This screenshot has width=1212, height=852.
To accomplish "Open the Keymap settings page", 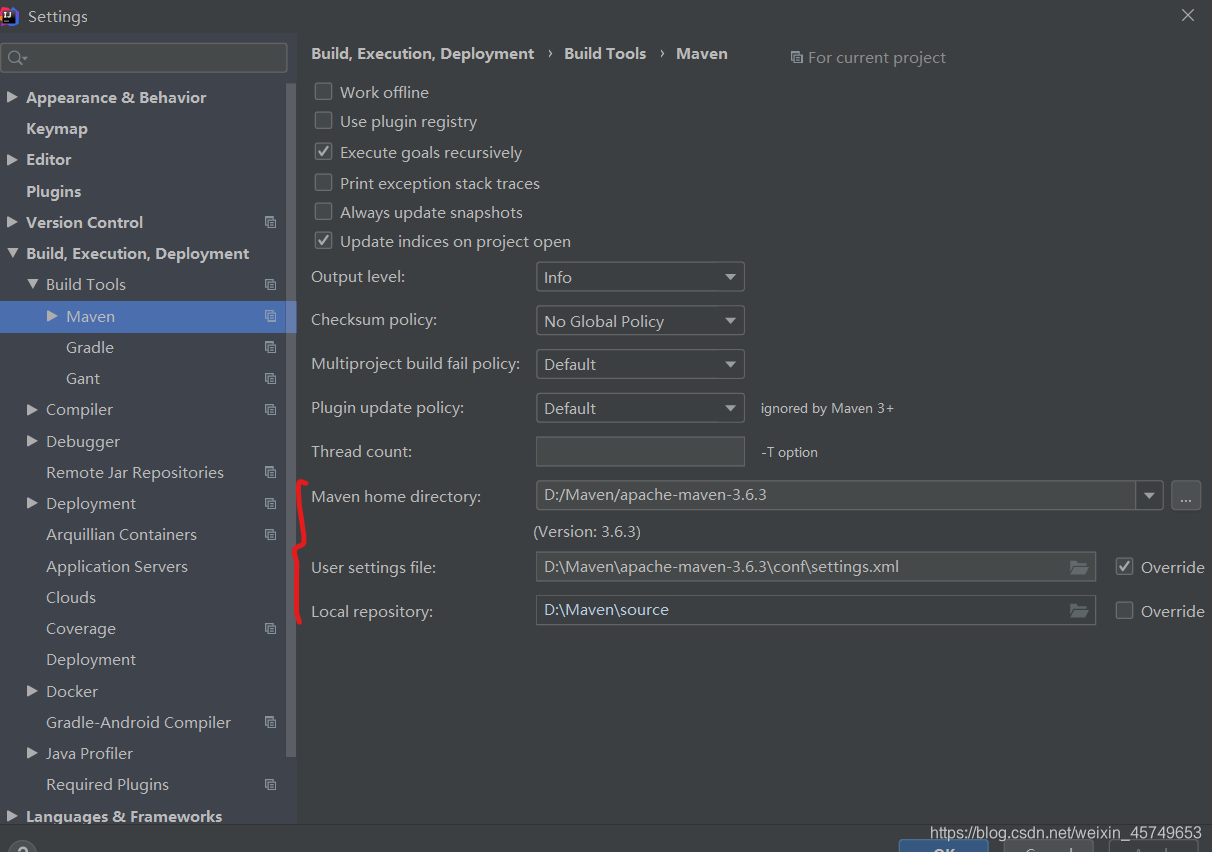I will (57, 128).
